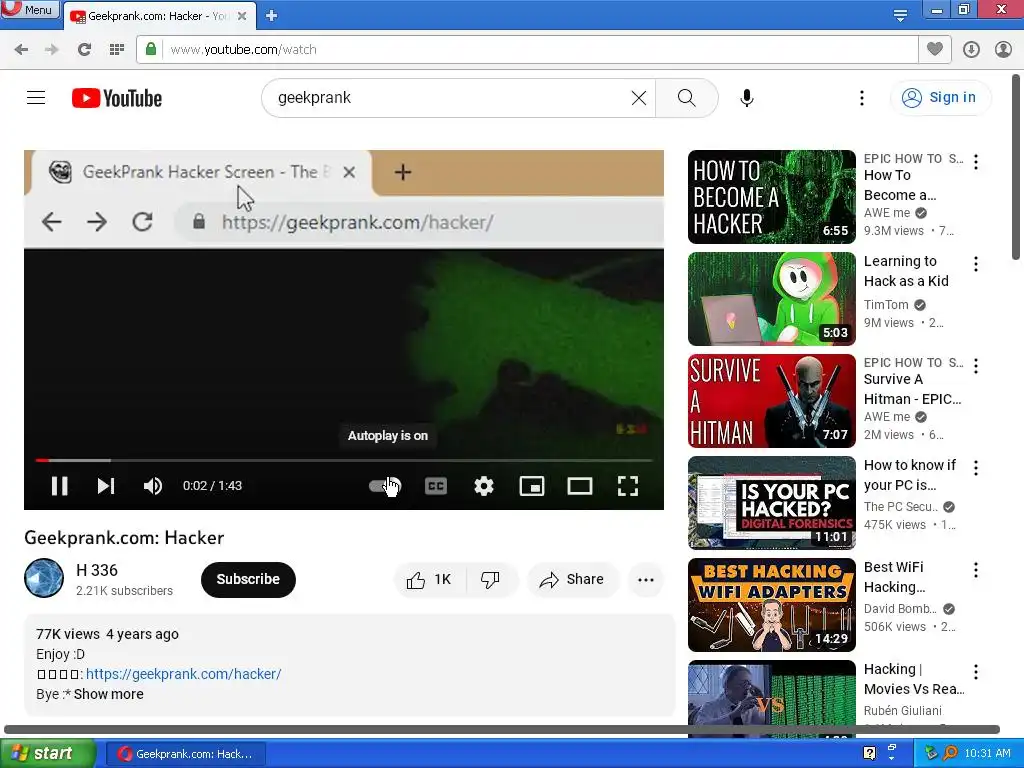Open the H 336 channel avatar
The width and height of the screenshot is (1024, 768).
[44, 578]
